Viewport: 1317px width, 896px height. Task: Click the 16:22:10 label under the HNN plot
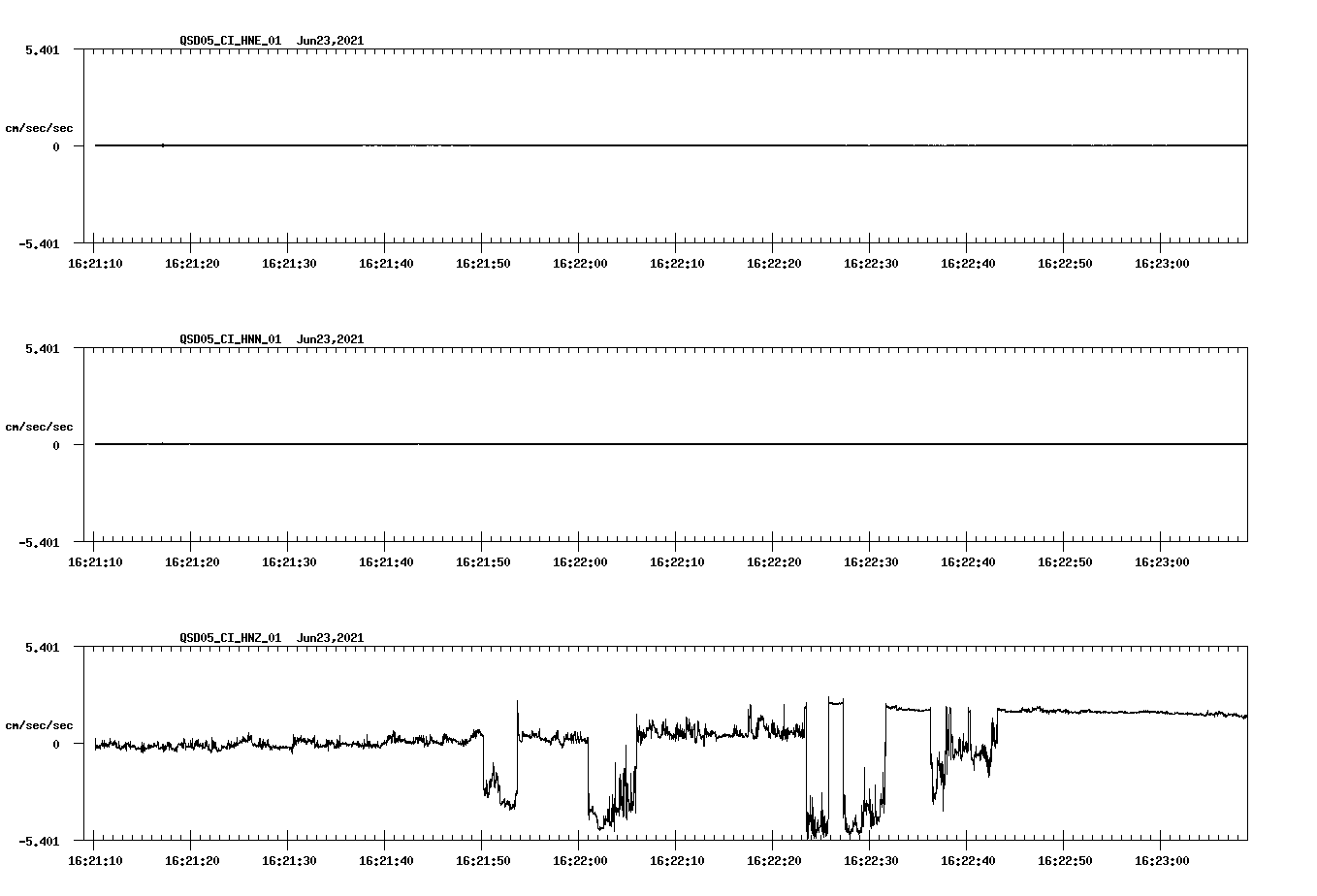[x=677, y=562]
